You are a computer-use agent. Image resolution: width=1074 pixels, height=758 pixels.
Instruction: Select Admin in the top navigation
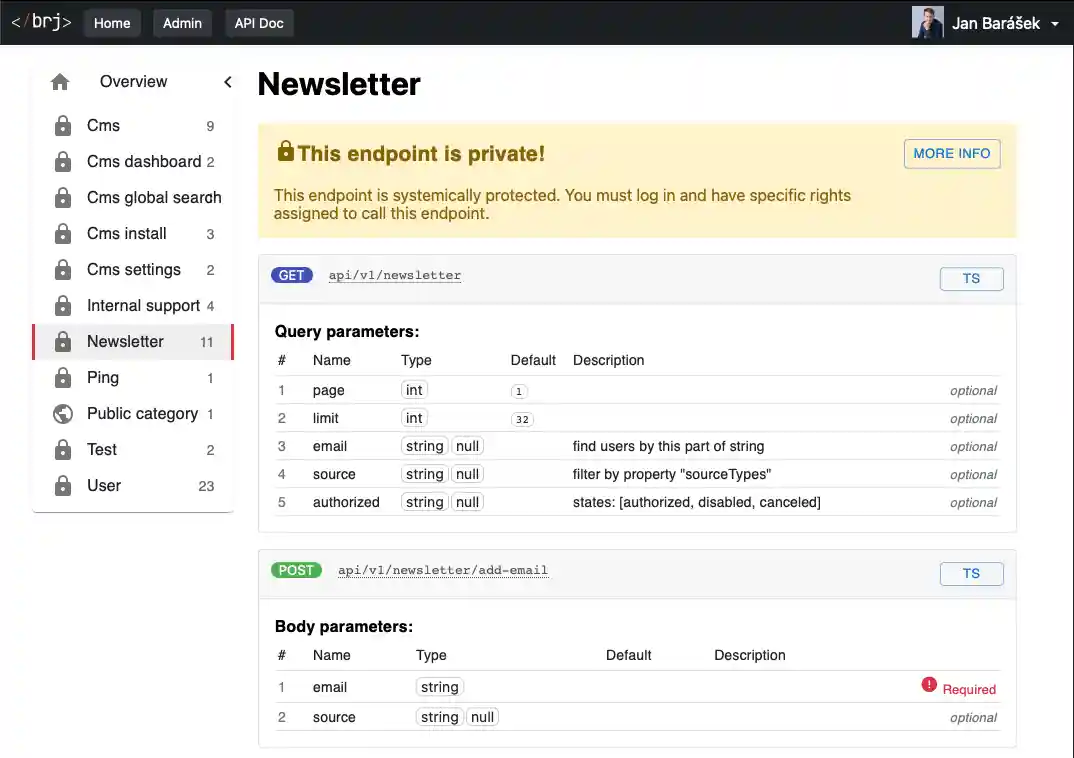(182, 22)
